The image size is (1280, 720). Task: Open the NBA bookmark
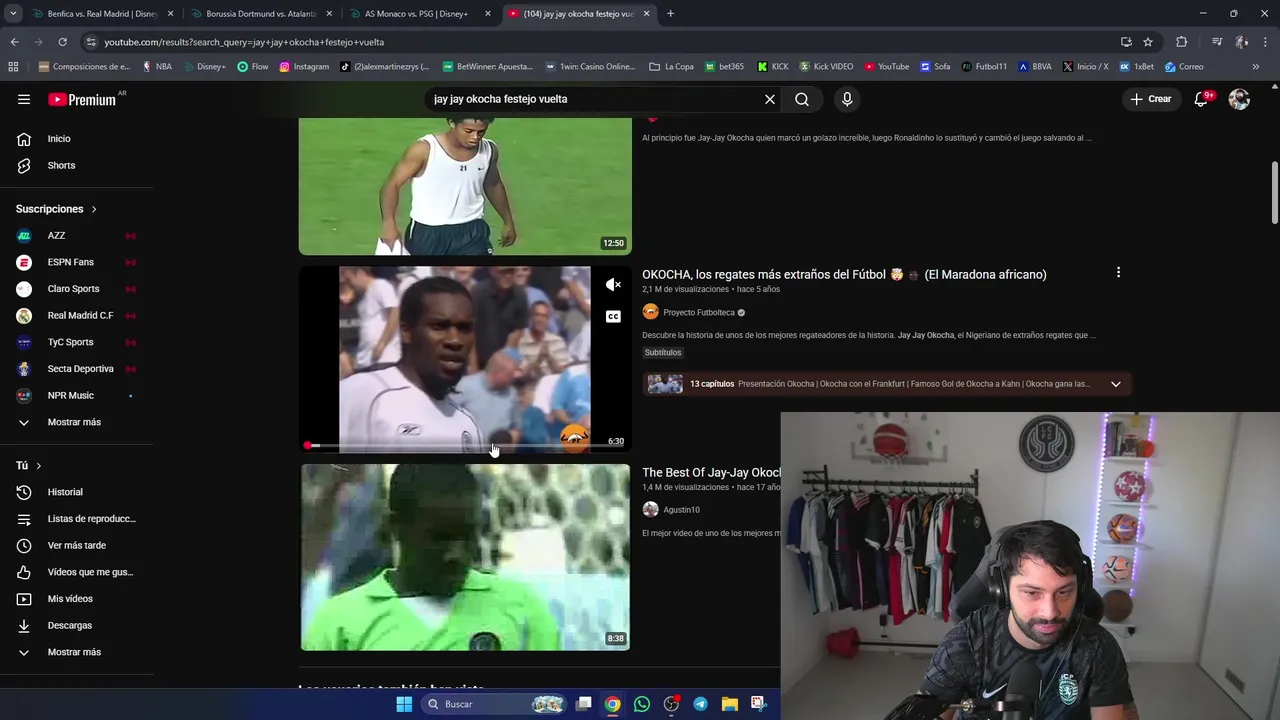click(157, 67)
